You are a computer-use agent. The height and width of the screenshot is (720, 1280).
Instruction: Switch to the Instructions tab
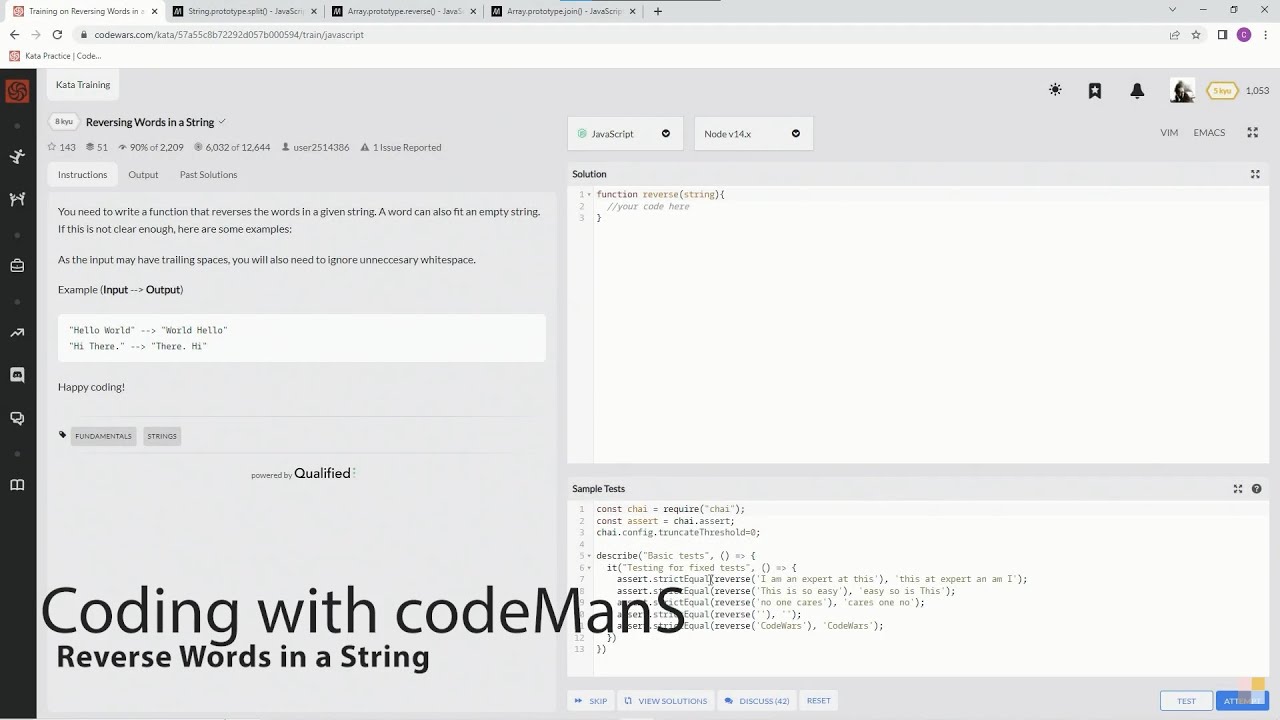(82, 174)
